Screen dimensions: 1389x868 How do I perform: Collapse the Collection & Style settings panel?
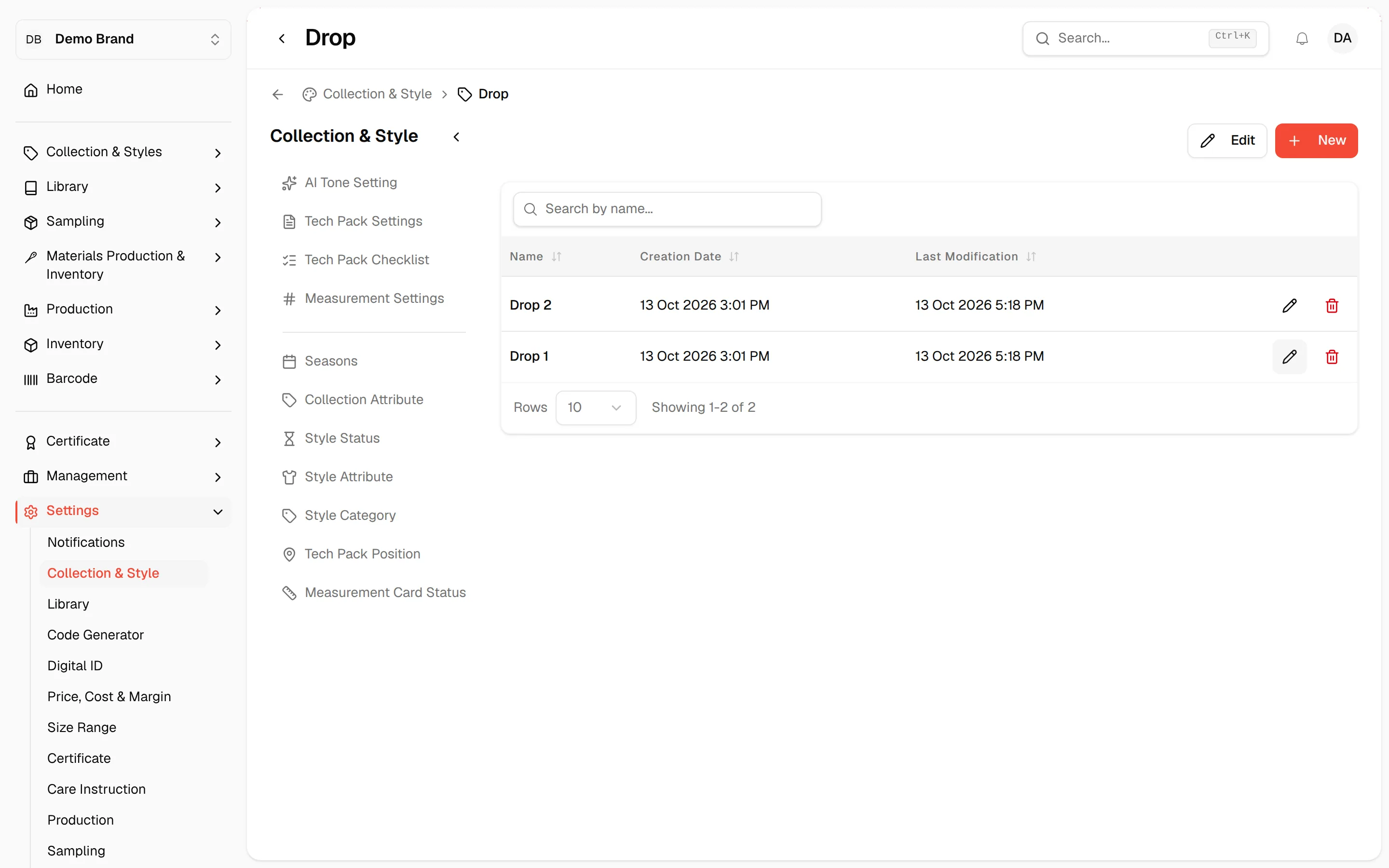[456, 136]
